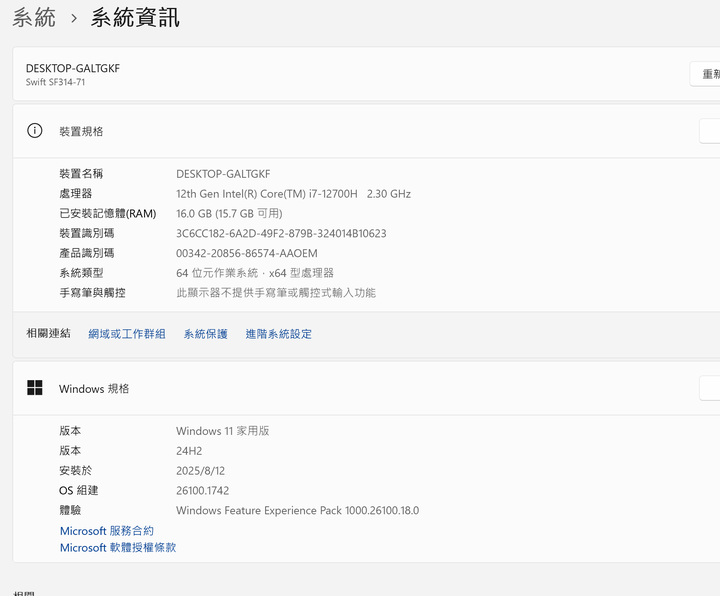
Task: Open the 進階系統設定 link
Action: tap(279, 334)
